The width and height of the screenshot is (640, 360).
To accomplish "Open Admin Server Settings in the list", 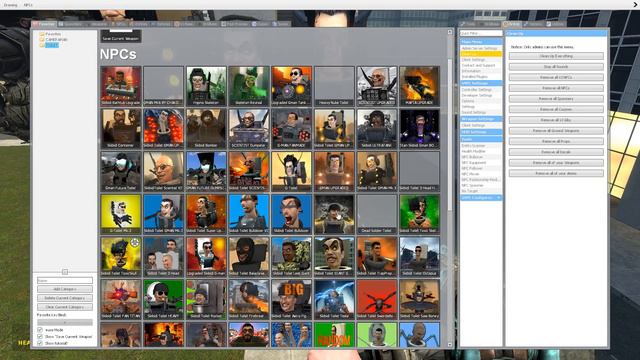I will point(480,48).
